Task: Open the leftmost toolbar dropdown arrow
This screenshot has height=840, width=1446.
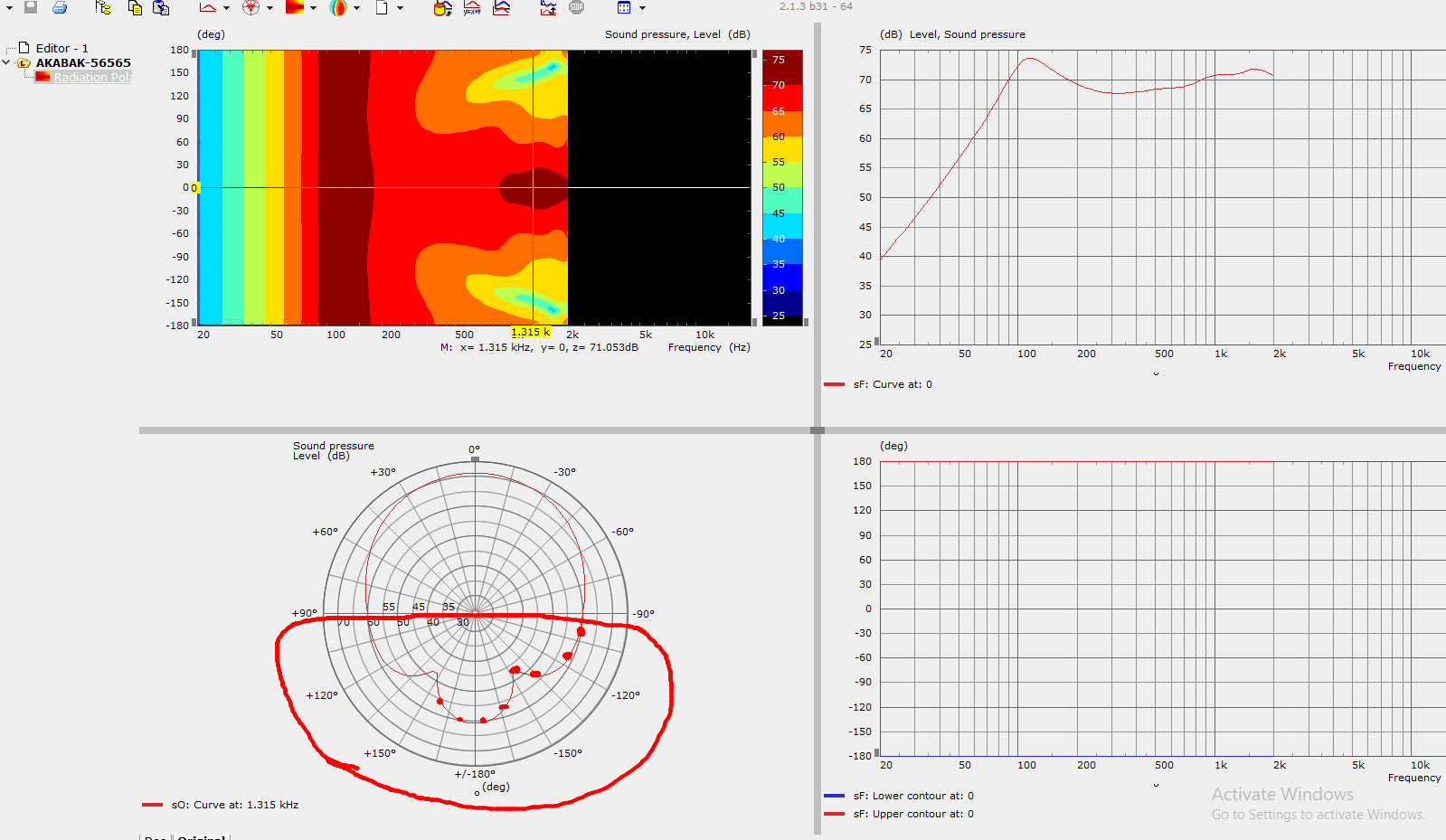Action: point(9,8)
